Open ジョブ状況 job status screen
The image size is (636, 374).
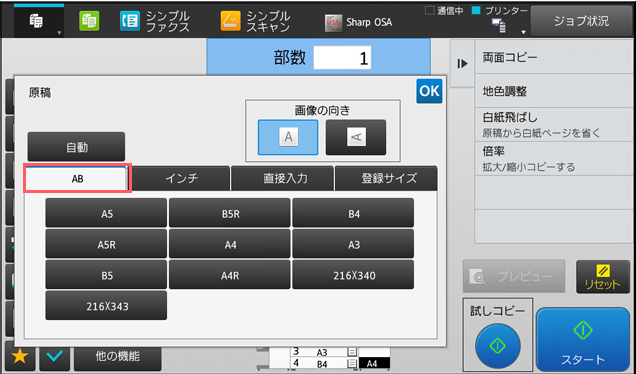pyautogui.click(x=581, y=21)
